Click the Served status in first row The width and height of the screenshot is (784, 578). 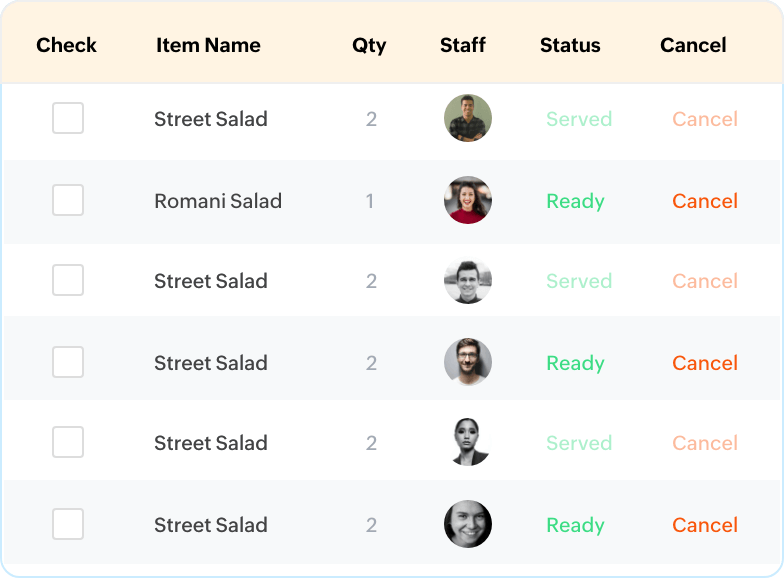coord(579,119)
